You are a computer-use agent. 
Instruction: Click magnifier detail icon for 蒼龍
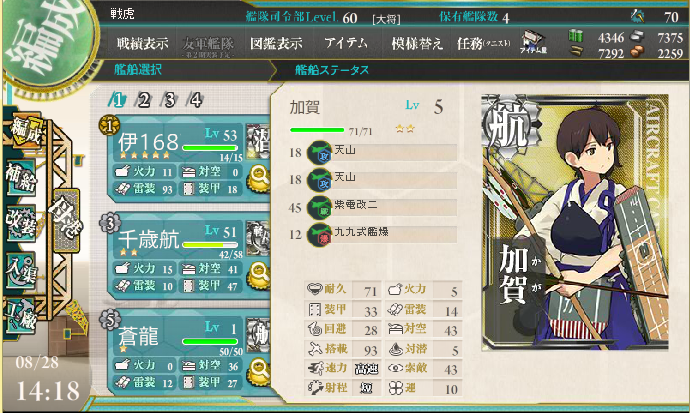[259, 372]
